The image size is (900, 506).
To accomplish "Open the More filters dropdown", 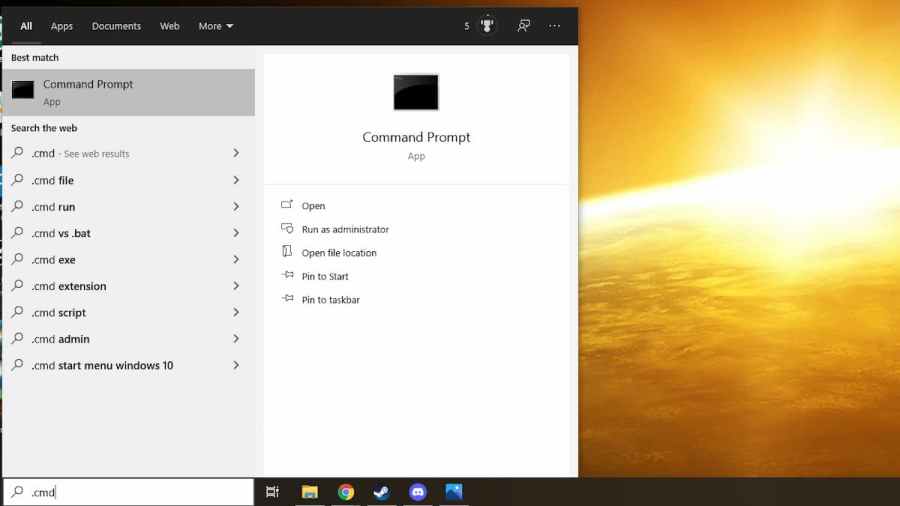I will [x=216, y=26].
